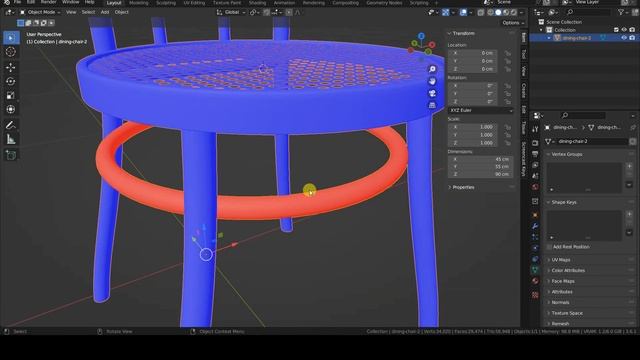Open the Render menu
Viewport: 640px width, 360px height.
click(48, 2)
